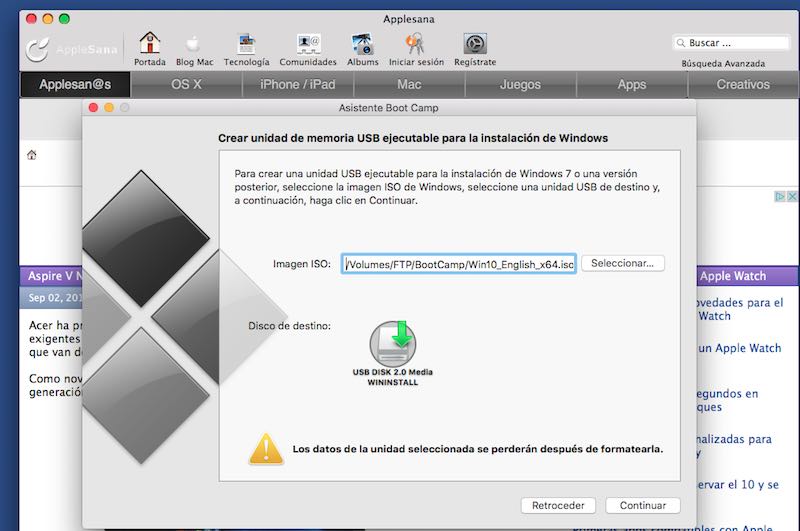The image size is (800, 531).
Task: Open the Portada home icon
Action: point(149,43)
